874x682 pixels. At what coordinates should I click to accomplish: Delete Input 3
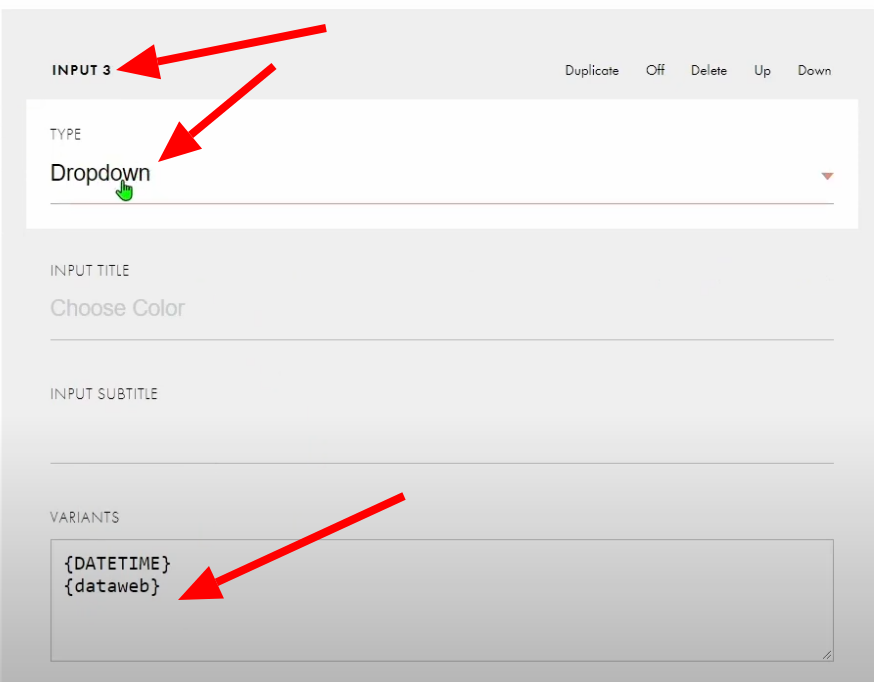click(708, 71)
